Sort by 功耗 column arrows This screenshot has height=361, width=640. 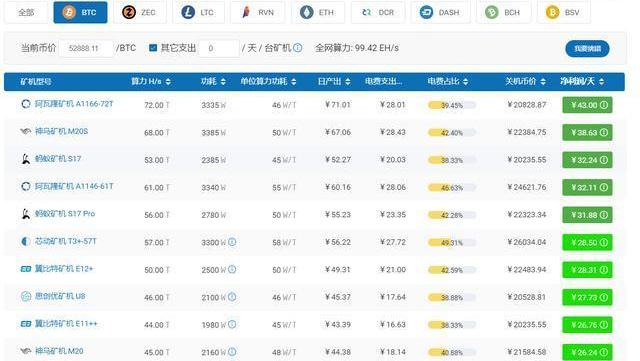point(223,82)
